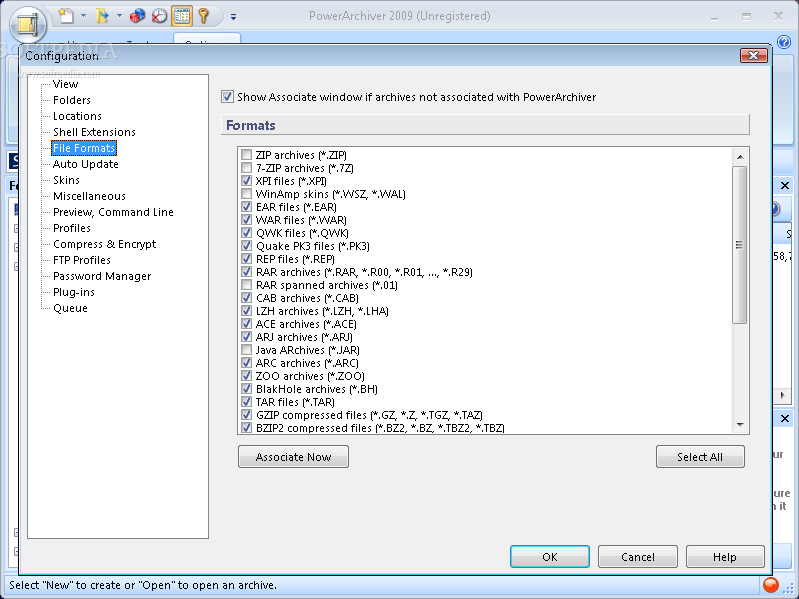This screenshot has width=799, height=599.
Task: Open FTP Profiles settings
Action: click(82, 260)
